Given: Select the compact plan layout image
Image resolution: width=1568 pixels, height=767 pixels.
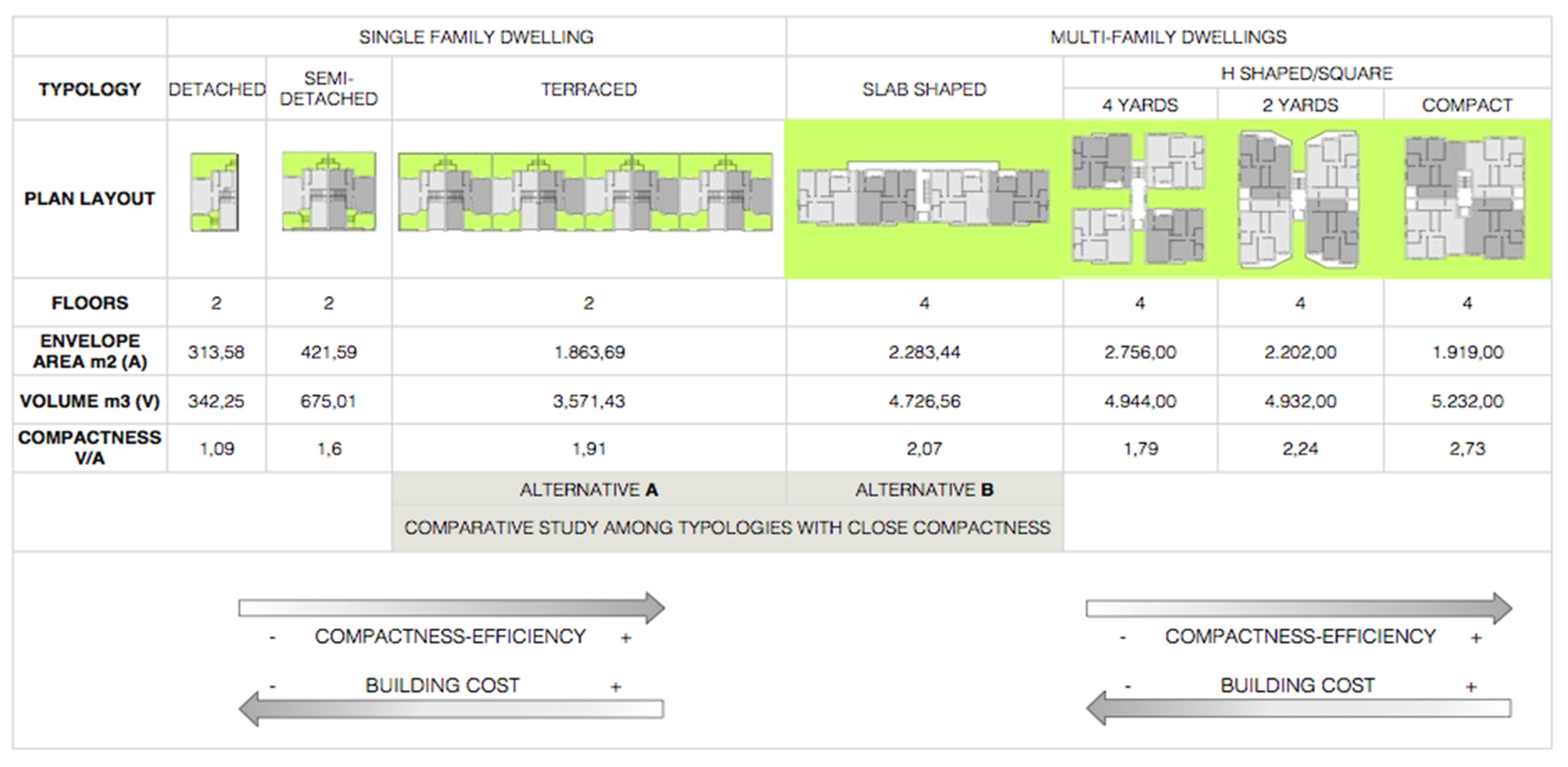Looking at the screenshot, I should coord(1464,198).
